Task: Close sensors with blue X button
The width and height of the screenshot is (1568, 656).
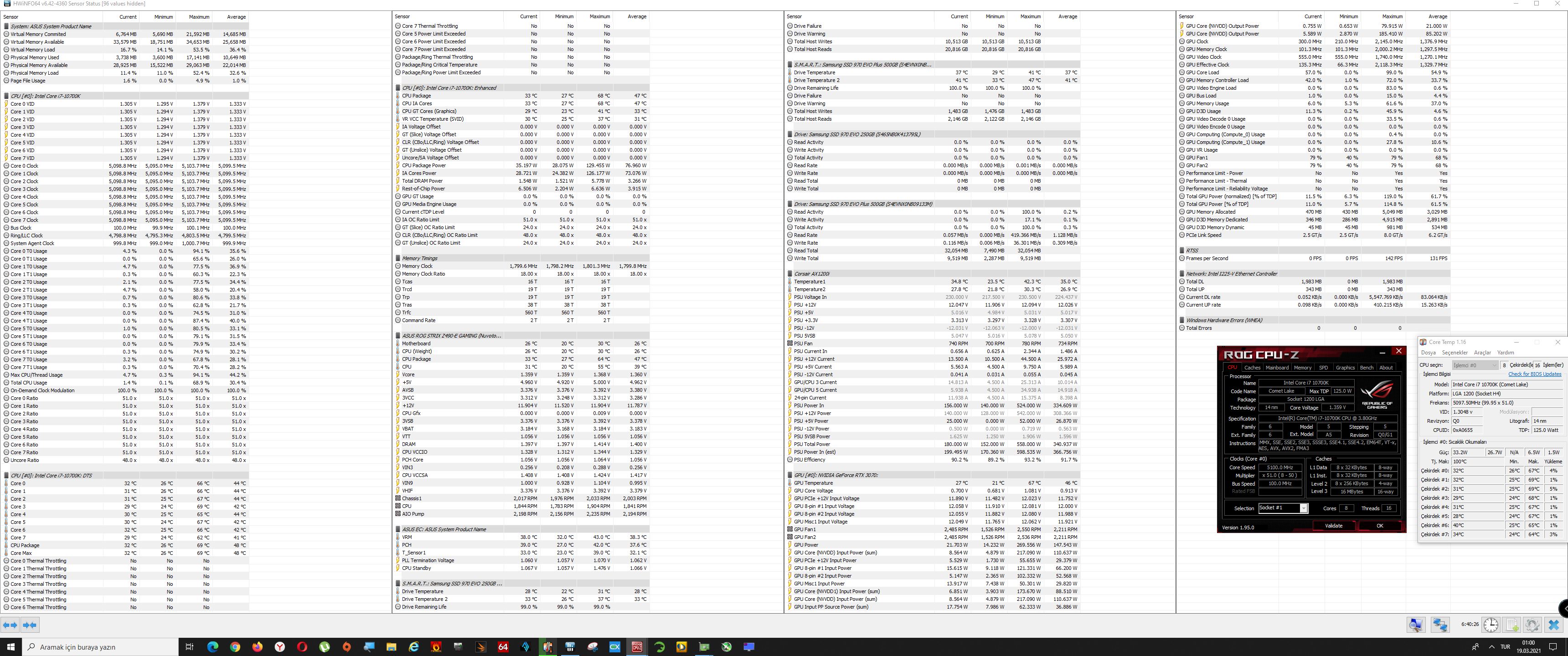Action: point(1553,625)
